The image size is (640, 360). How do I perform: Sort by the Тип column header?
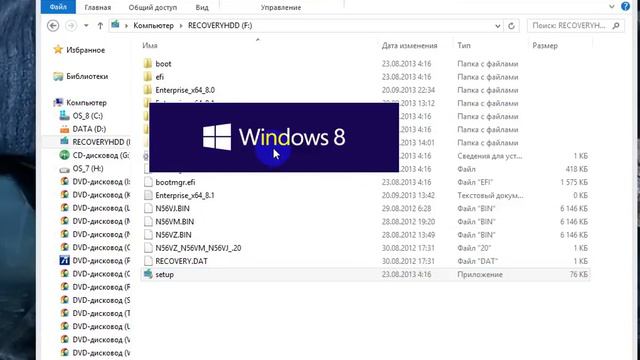click(x=464, y=45)
